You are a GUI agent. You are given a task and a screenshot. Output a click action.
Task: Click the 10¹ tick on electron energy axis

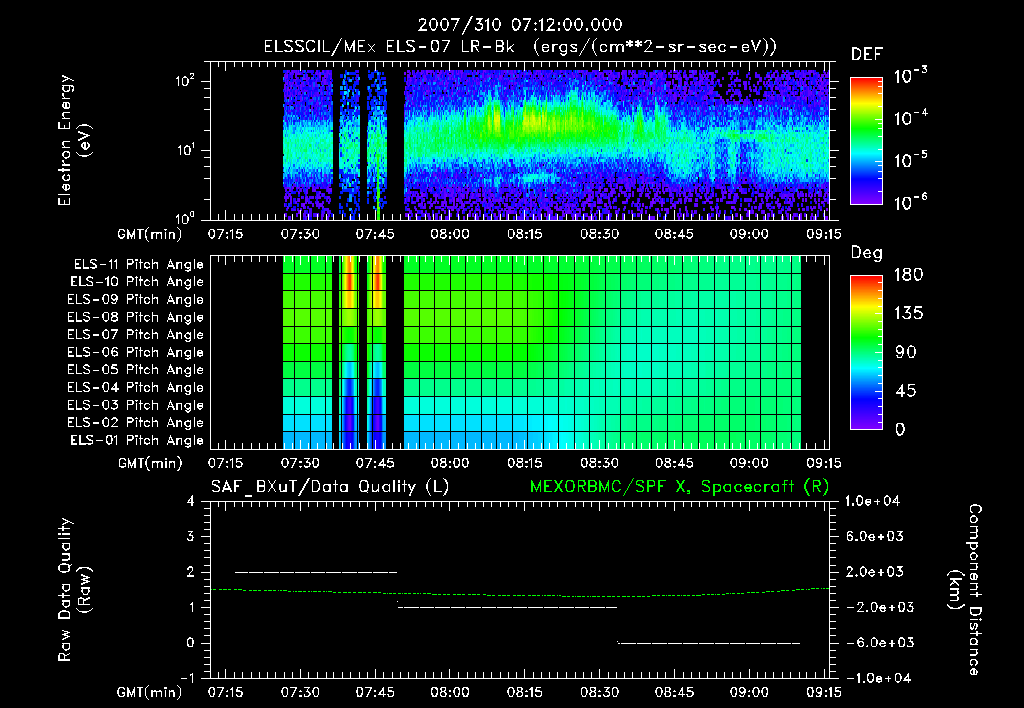tap(185, 150)
